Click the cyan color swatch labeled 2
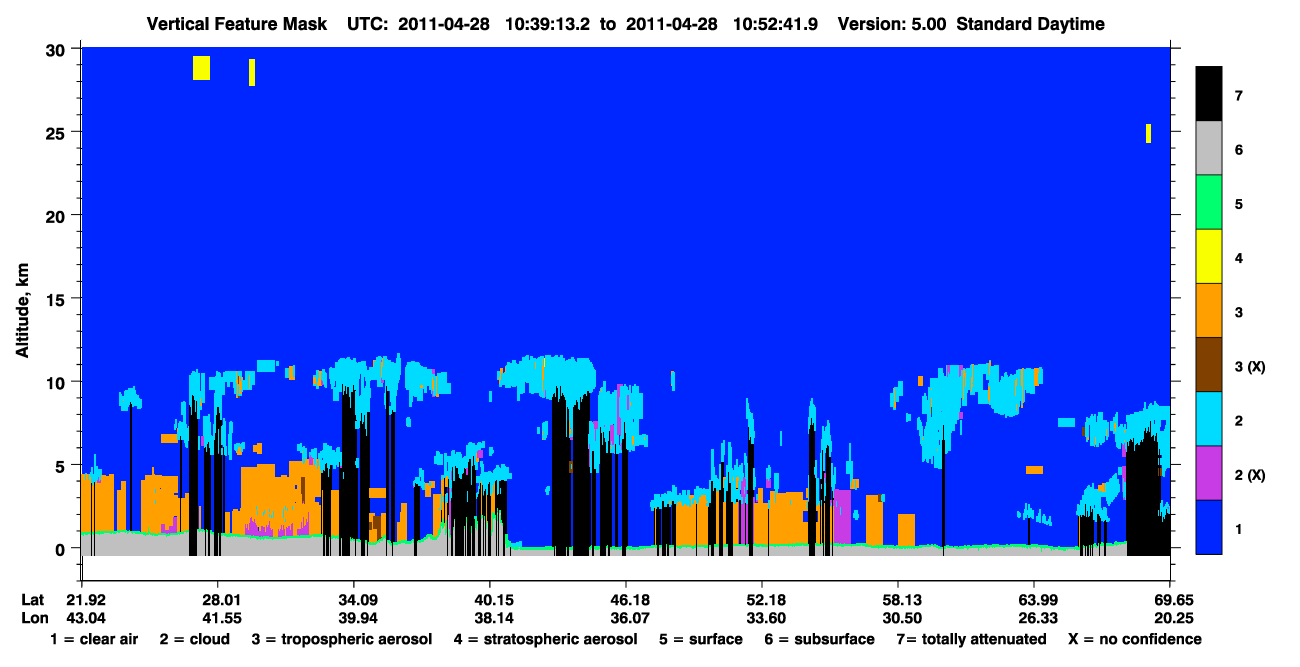This screenshot has width=1300, height=667. pos(1209,419)
